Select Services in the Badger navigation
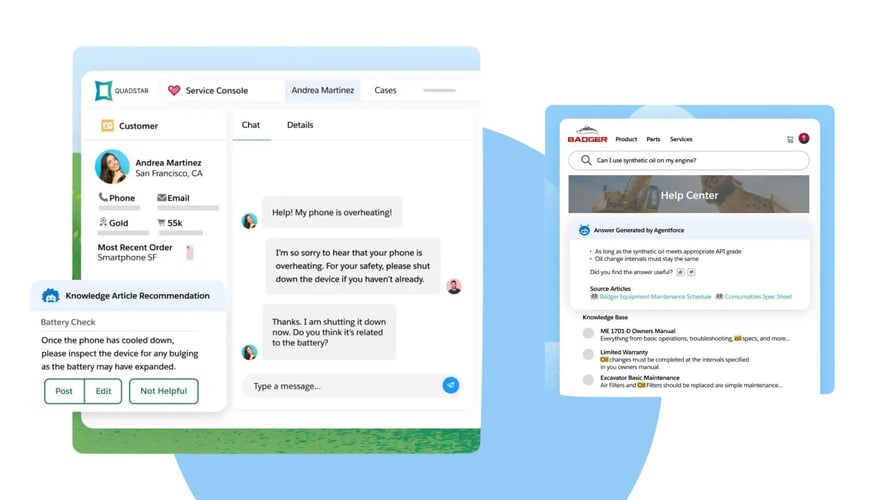 click(681, 140)
